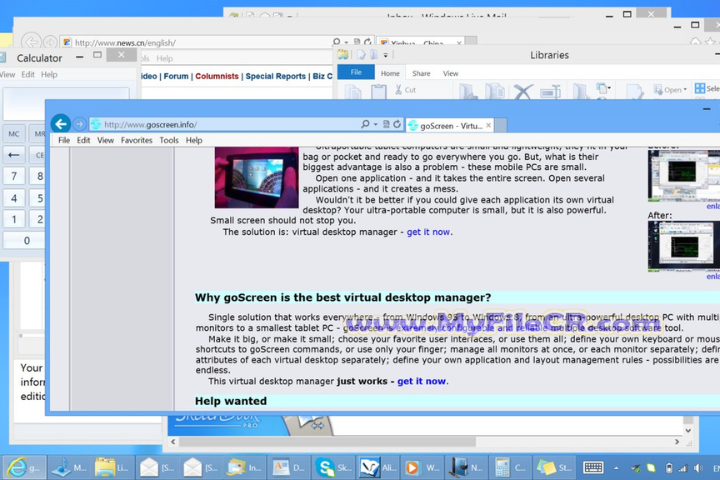
Task: Click the 0 key in Calculator
Action: pyautogui.click(x=25, y=240)
